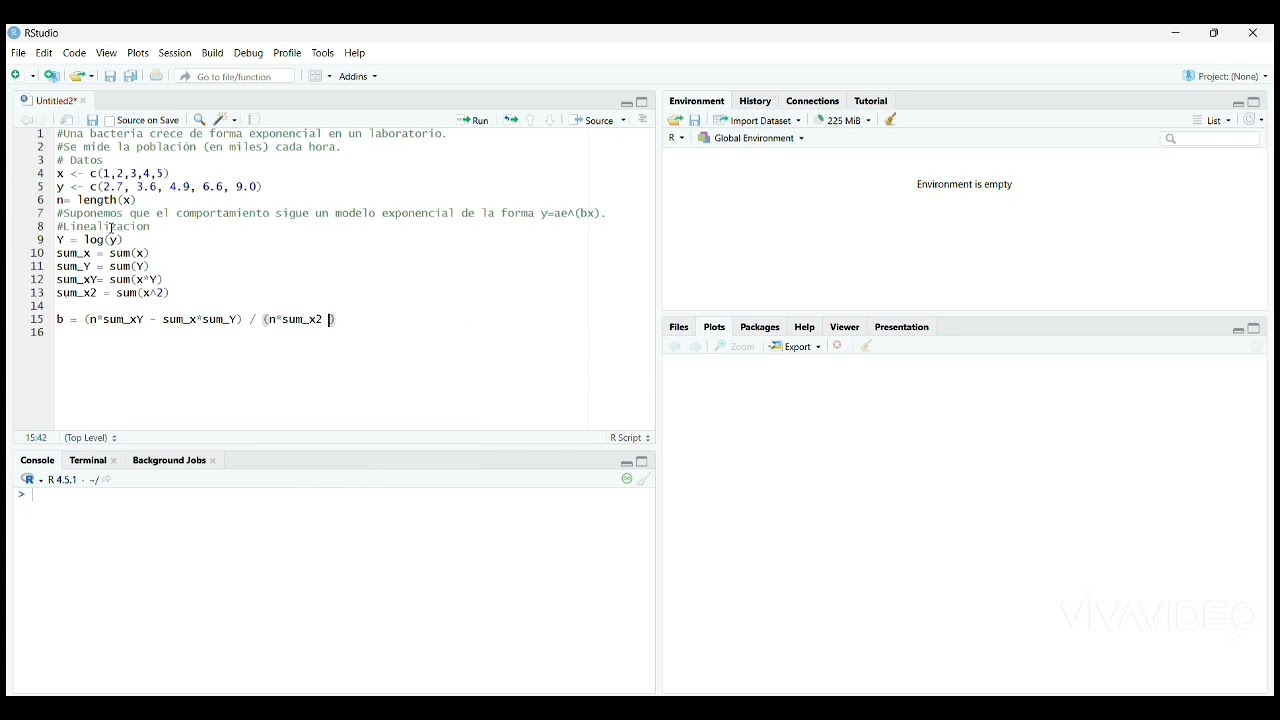
Task: View the current working directory arrow
Action: coord(107,480)
